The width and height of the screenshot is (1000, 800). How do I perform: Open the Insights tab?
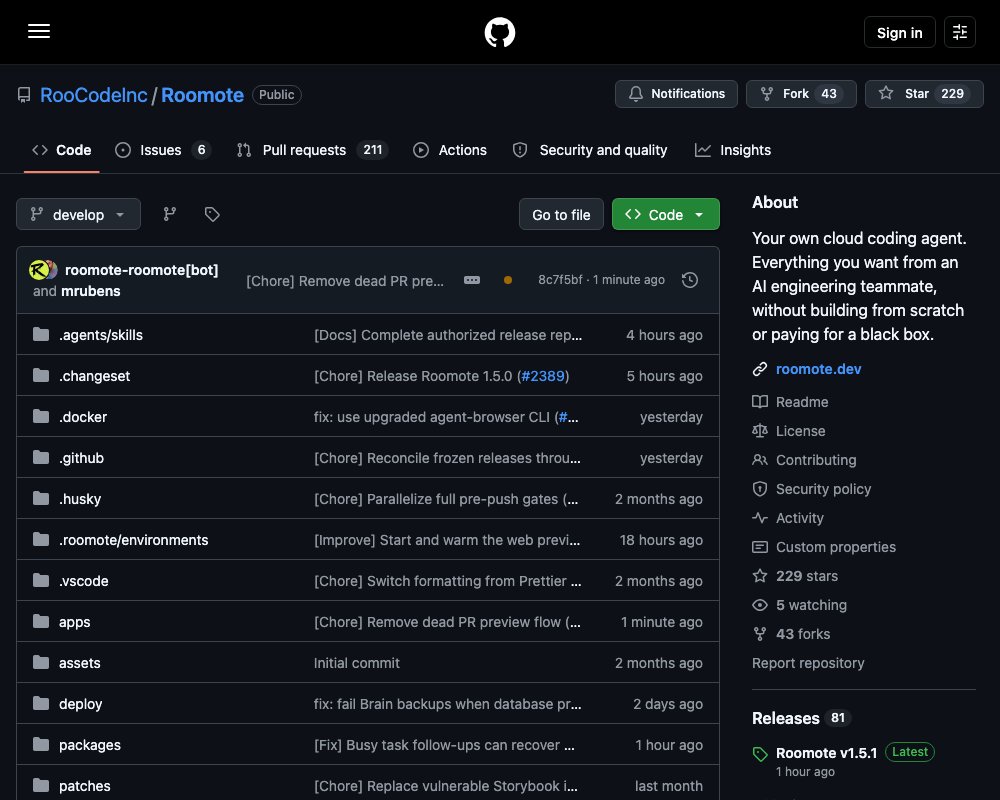coord(733,150)
